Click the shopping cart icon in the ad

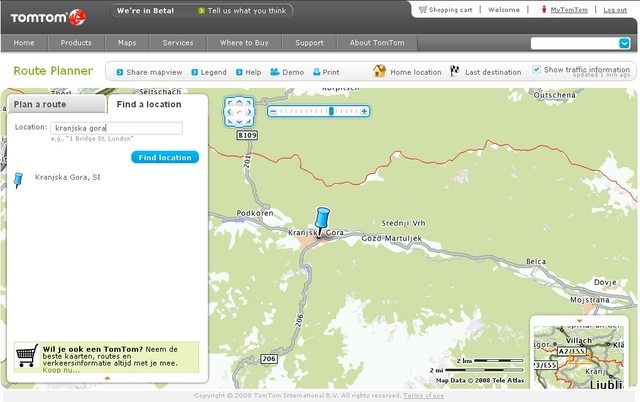pyautogui.click(x=27, y=355)
